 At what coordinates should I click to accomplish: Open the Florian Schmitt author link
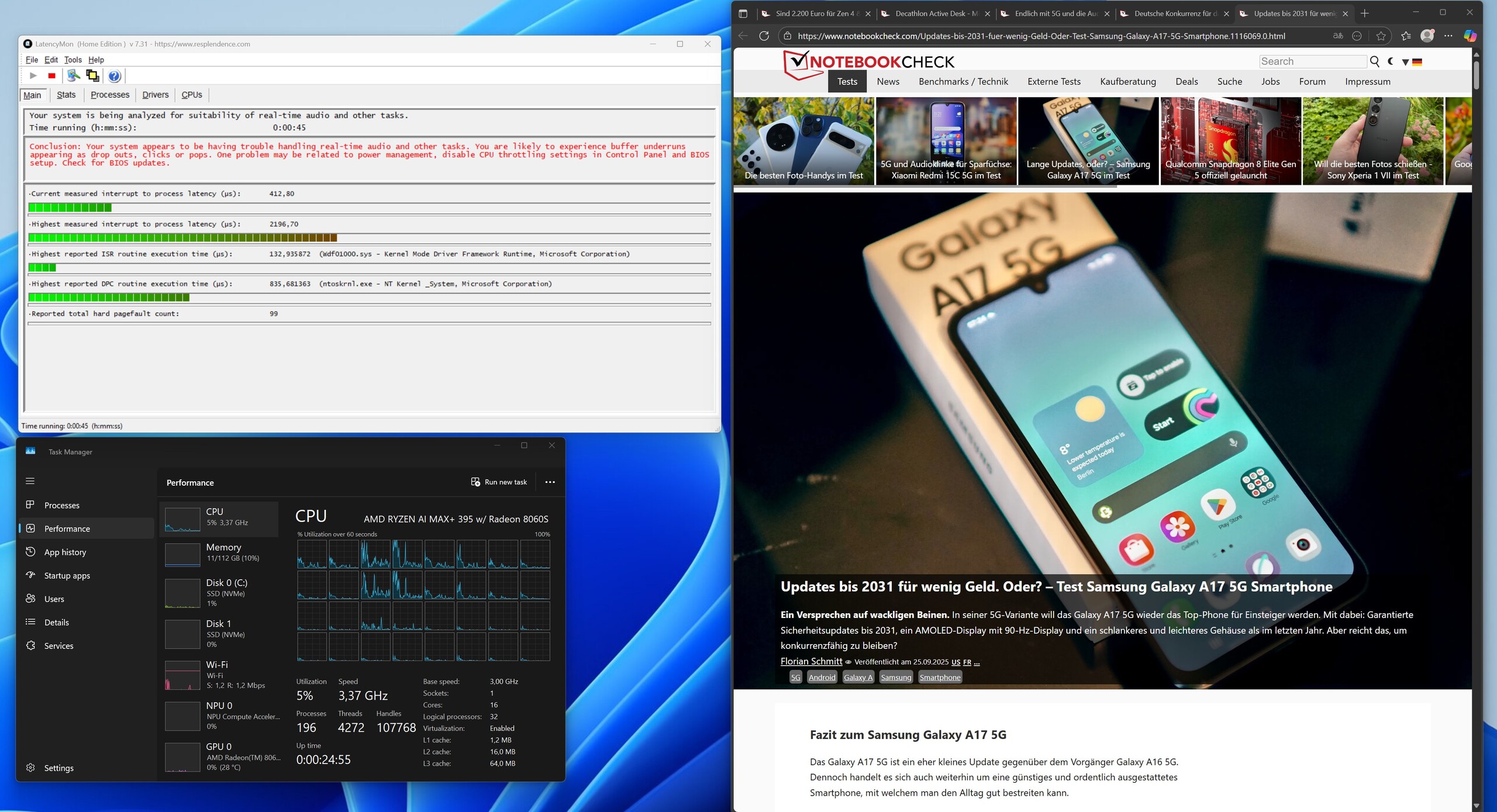pyautogui.click(x=811, y=661)
